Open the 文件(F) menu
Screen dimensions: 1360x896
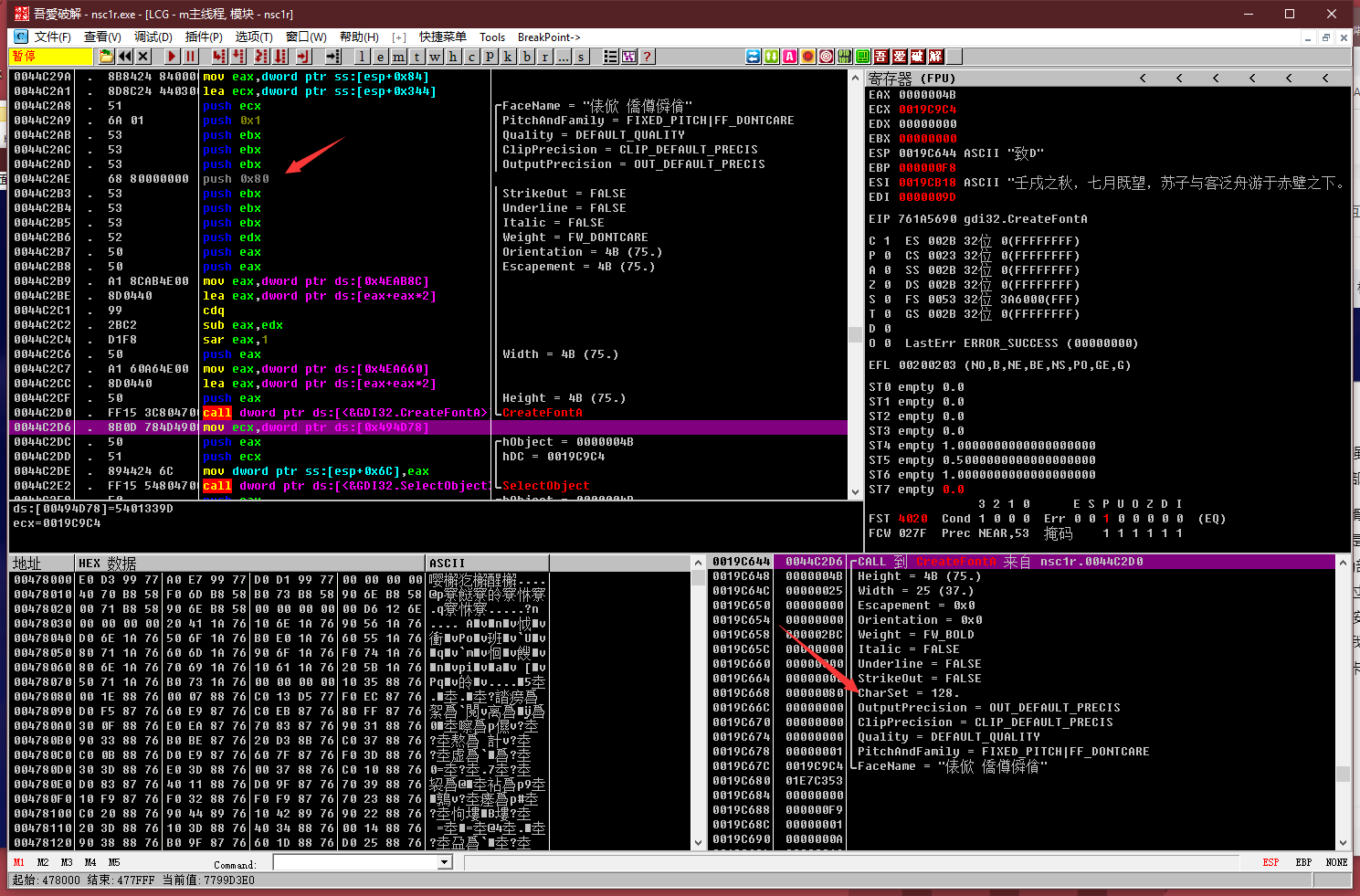[x=53, y=37]
